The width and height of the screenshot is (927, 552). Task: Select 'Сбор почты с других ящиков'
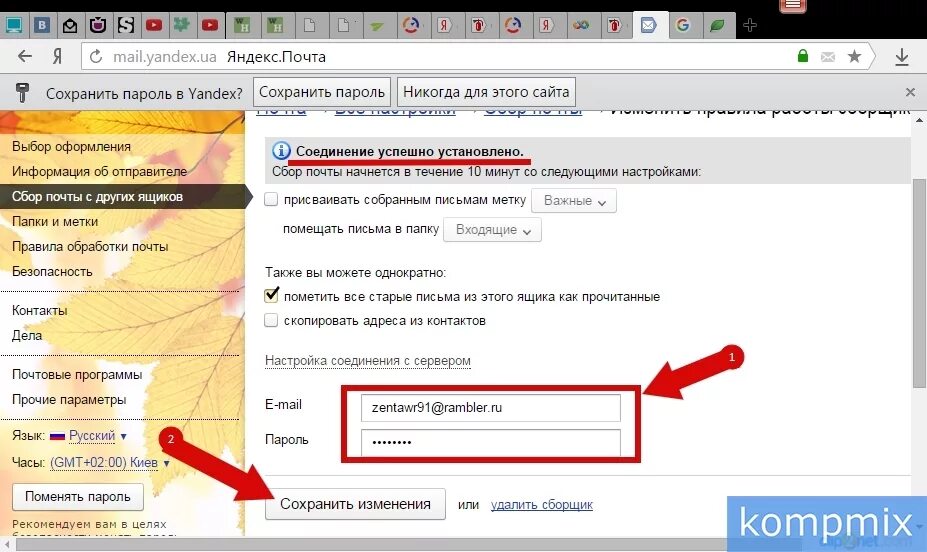[97, 197]
